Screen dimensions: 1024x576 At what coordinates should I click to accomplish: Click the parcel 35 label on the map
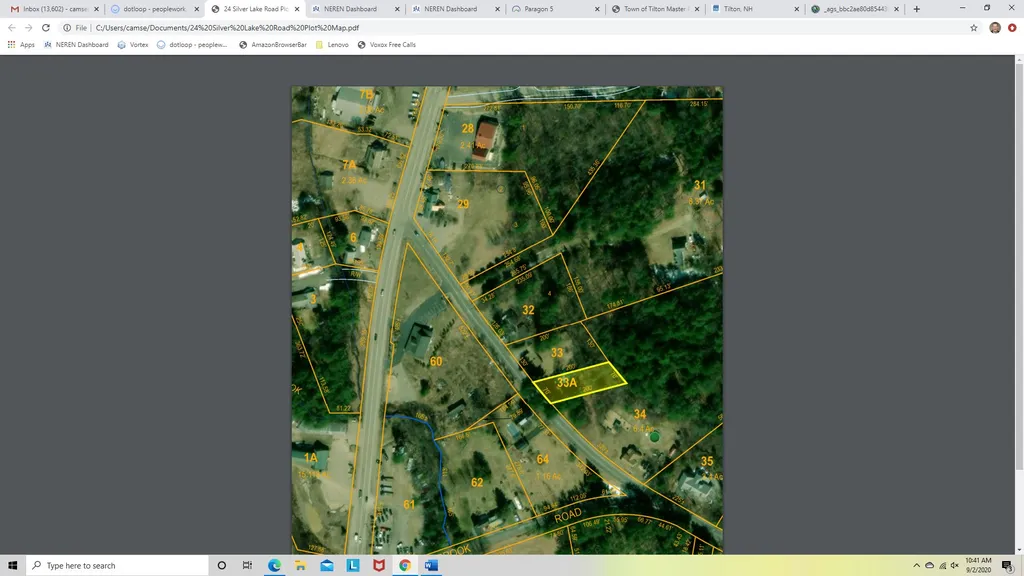(706, 462)
